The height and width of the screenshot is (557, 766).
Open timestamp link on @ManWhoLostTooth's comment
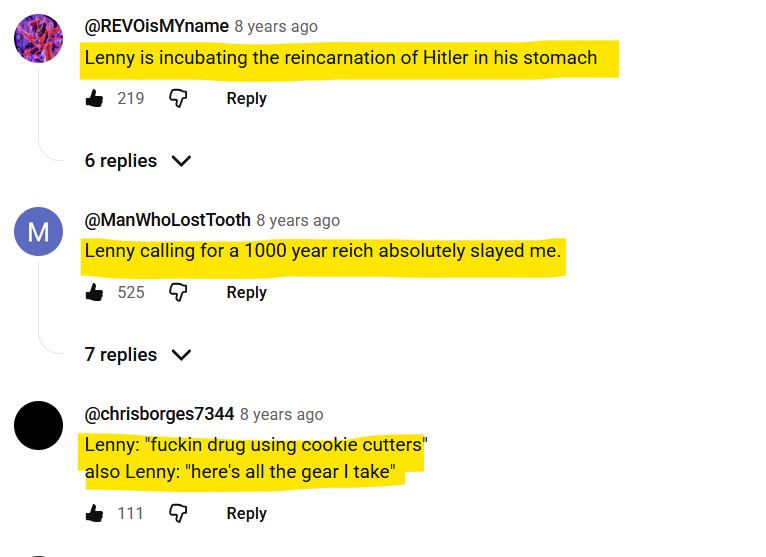click(x=298, y=220)
